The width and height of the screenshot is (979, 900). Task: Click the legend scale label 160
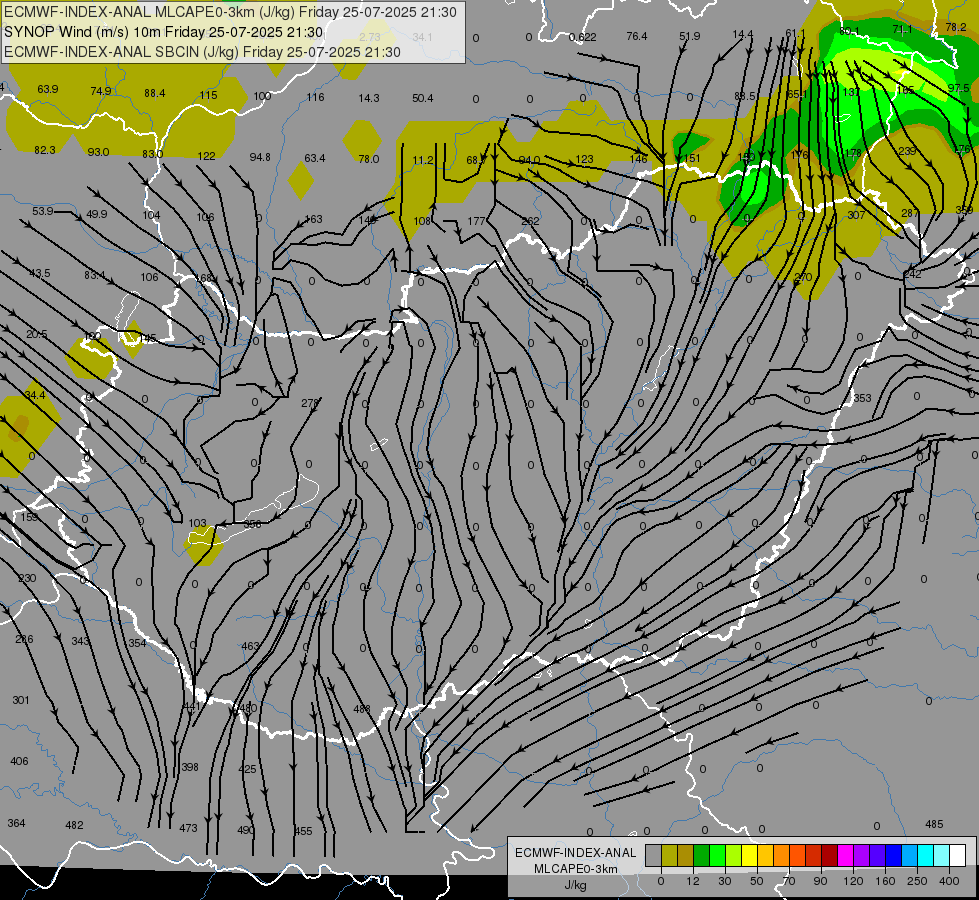click(x=885, y=881)
